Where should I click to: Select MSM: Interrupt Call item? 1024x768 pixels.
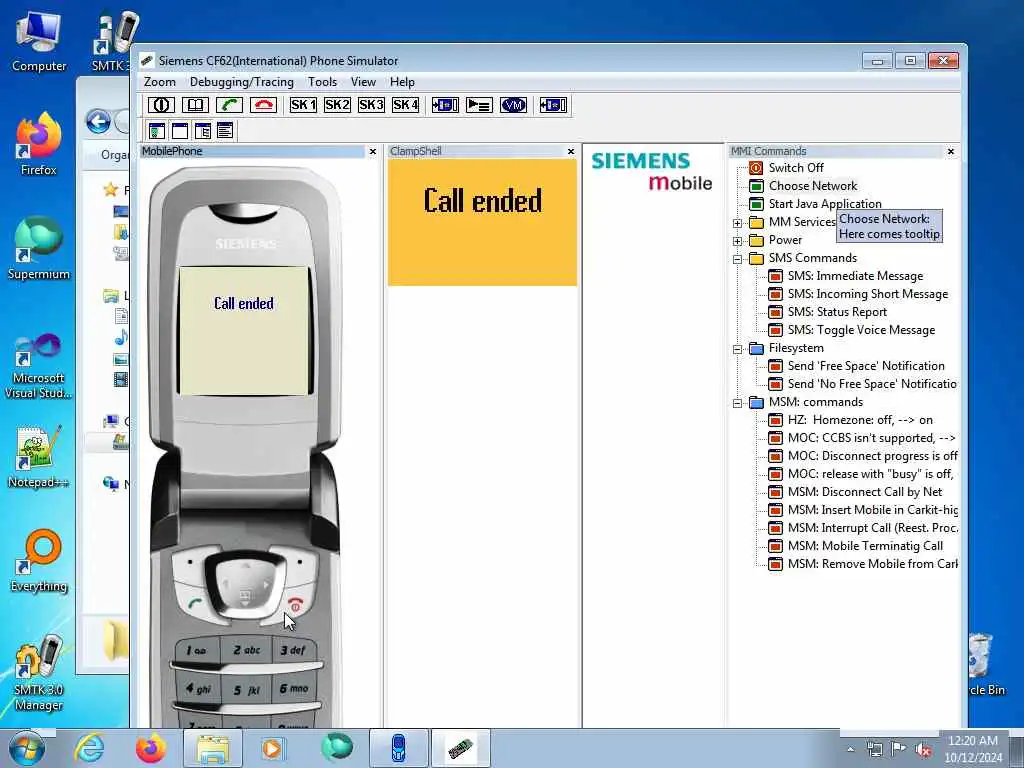click(872, 528)
